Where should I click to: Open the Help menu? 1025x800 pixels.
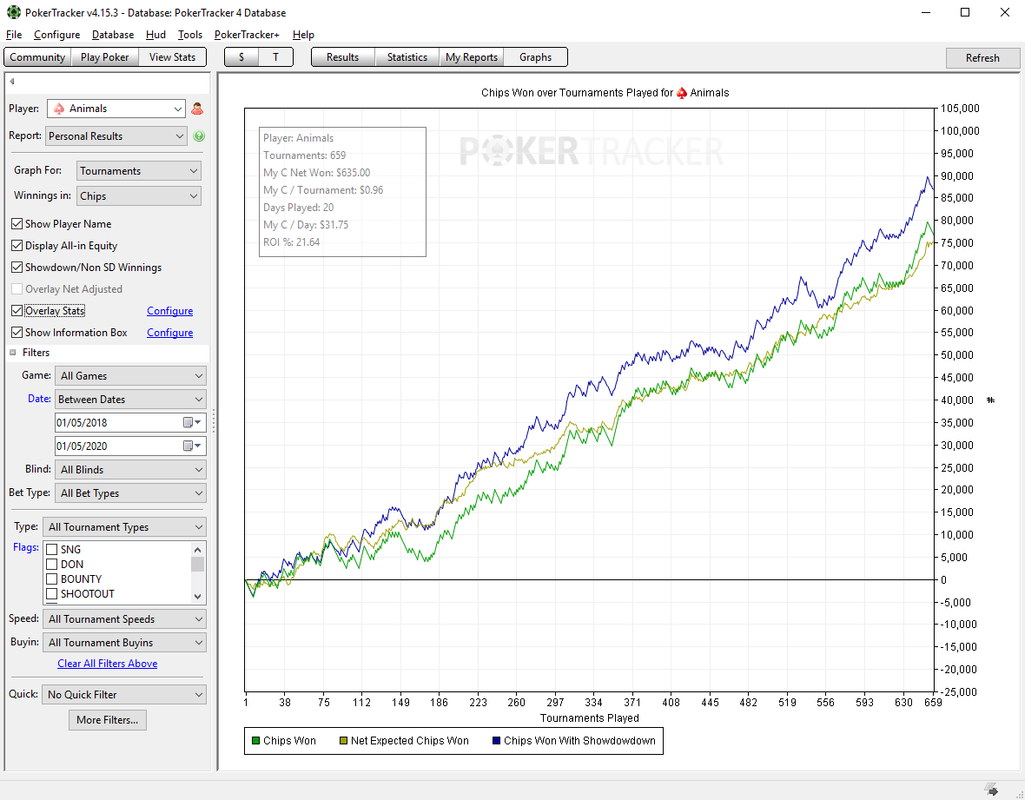click(303, 35)
